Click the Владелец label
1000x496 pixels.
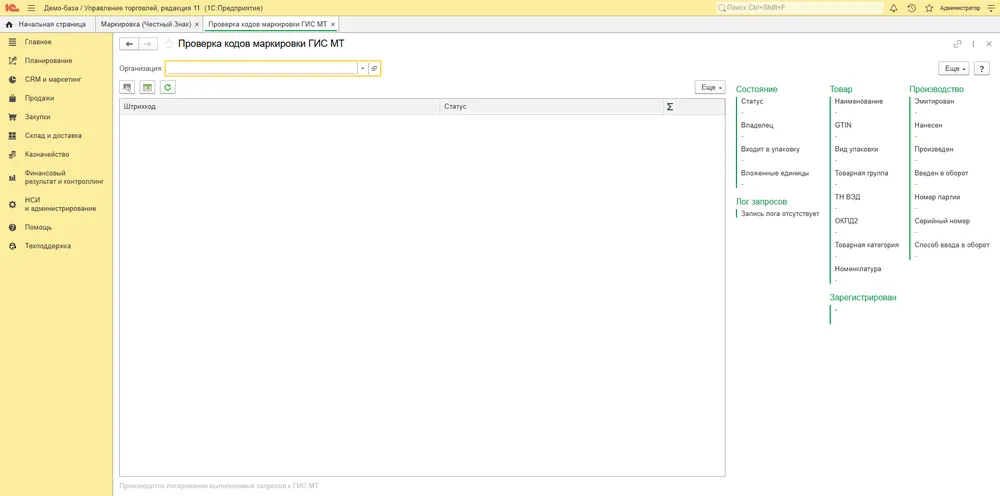(757, 126)
